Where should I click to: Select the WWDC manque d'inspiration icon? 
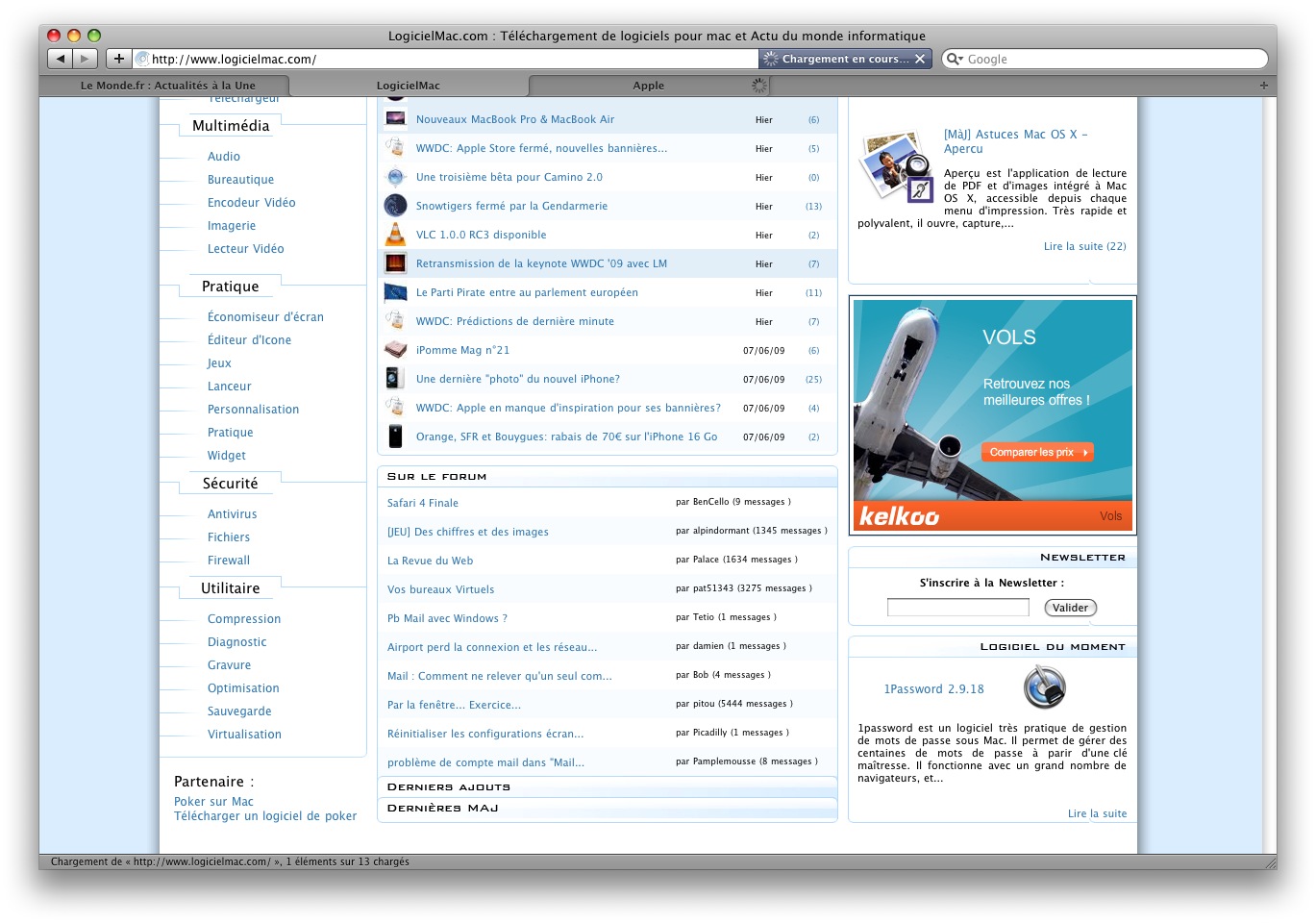coord(395,407)
